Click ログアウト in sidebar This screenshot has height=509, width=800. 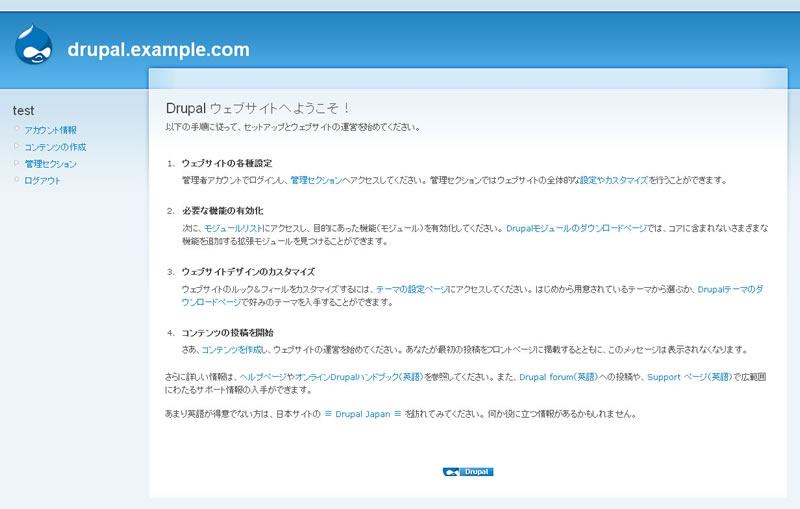pos(42,181)
